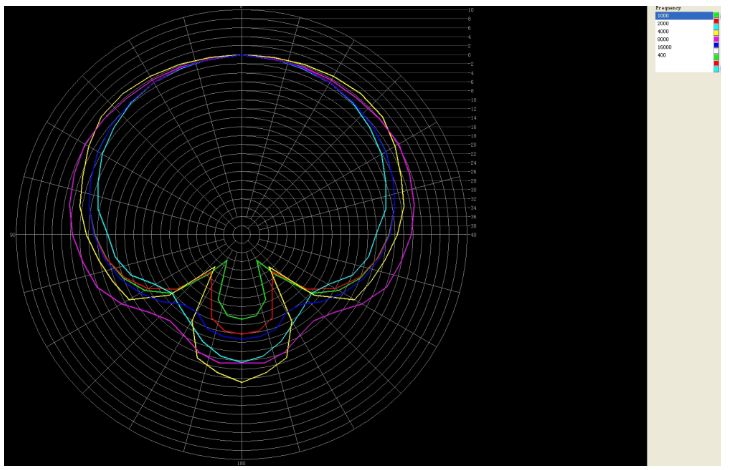Select the white color swatch
730x470 pixels.
(716, 53)
